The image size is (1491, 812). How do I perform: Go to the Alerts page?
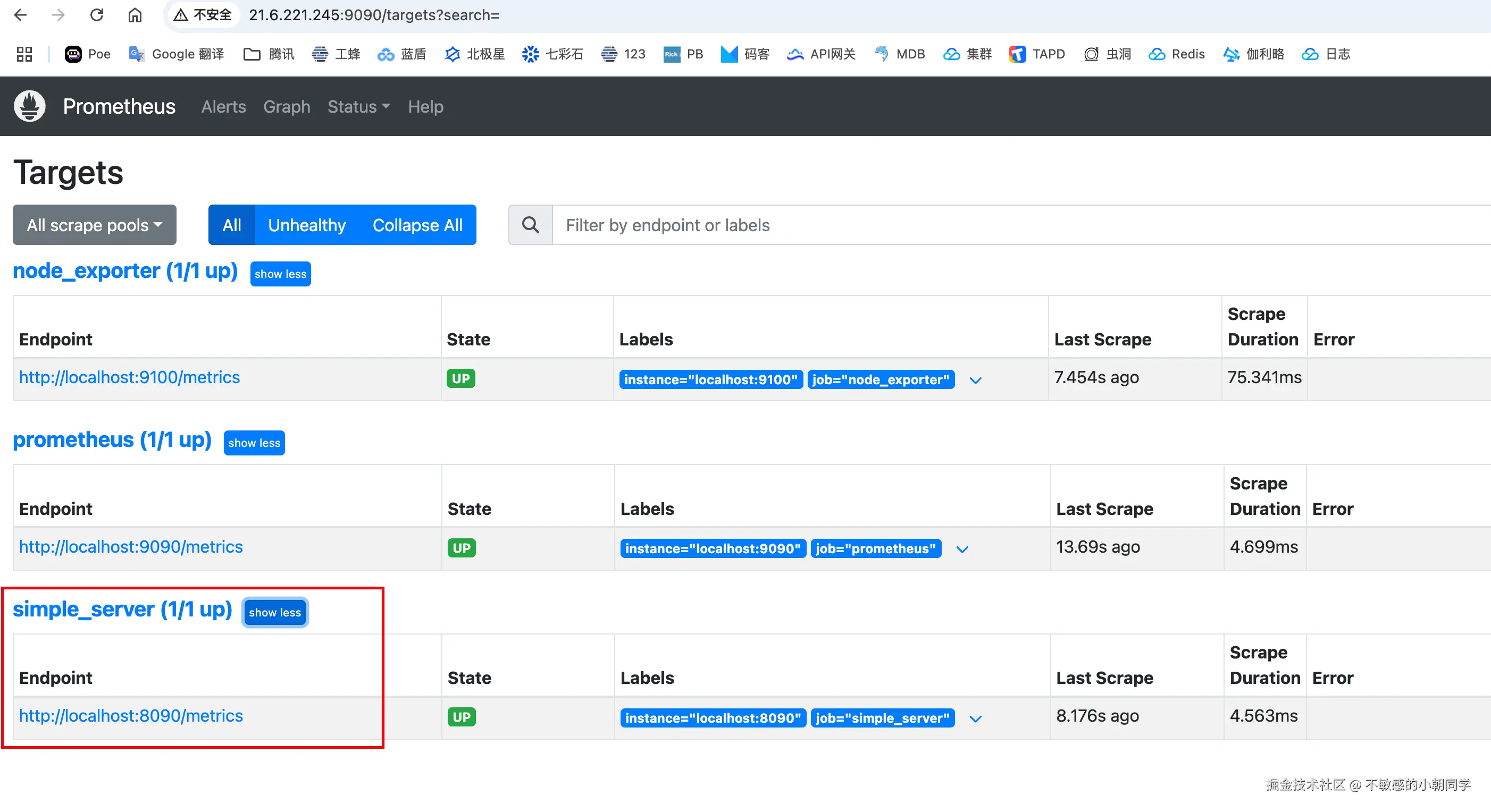click(x=223, y=106)
